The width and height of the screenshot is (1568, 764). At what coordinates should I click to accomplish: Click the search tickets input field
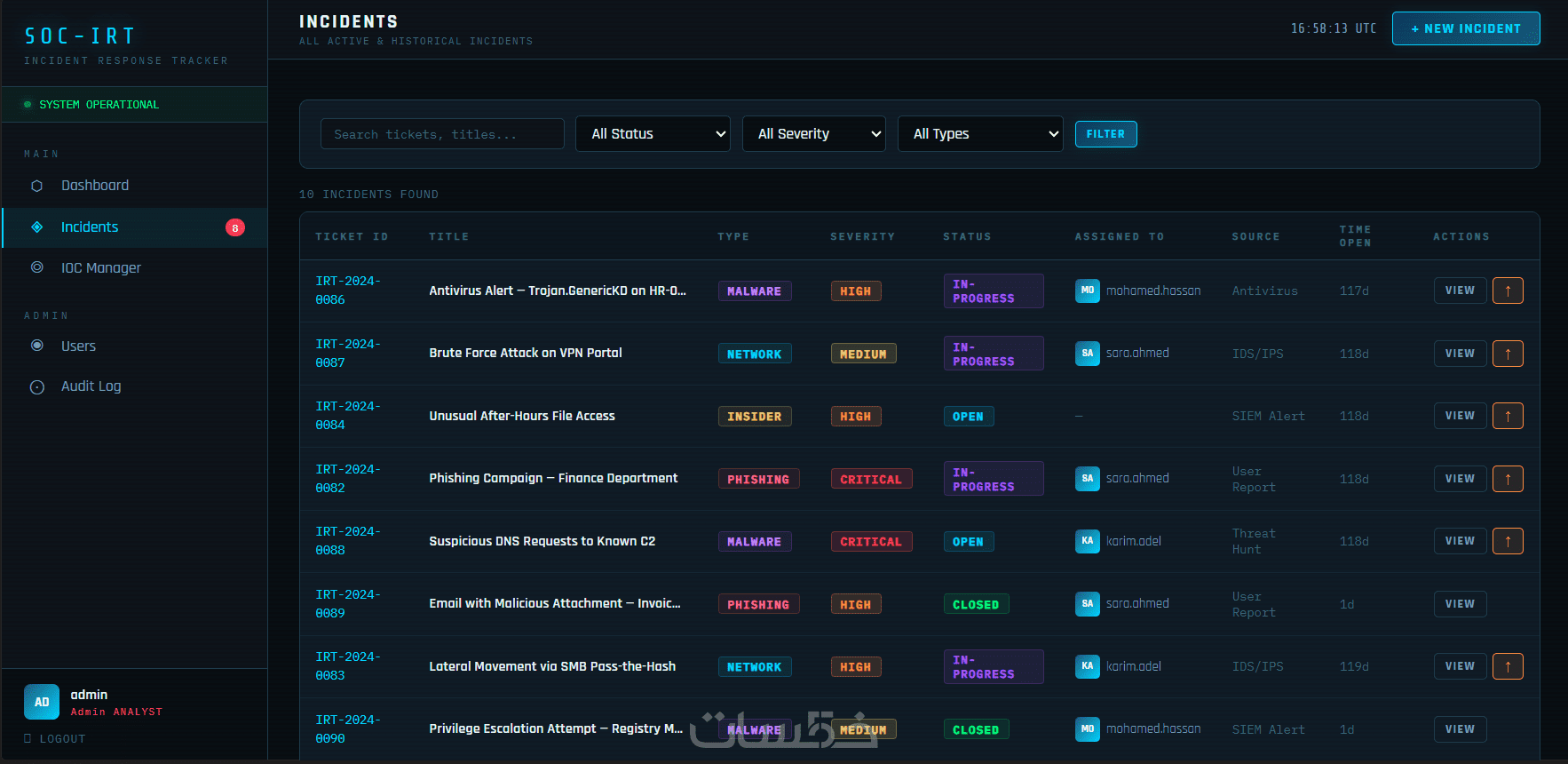442,134
